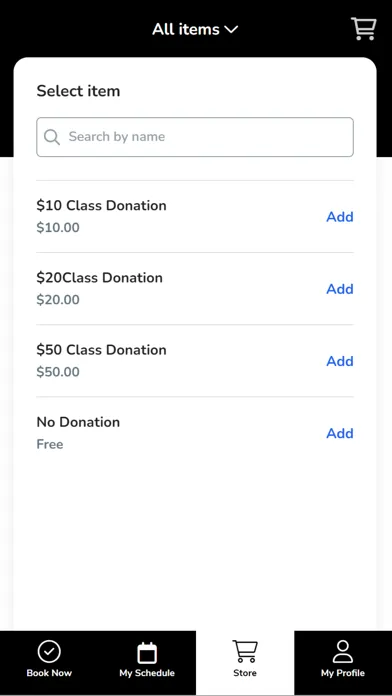This screenshot has height=696, width=392.
Task: Tap the My Schedule calendar icon
Action: (147, 652)
